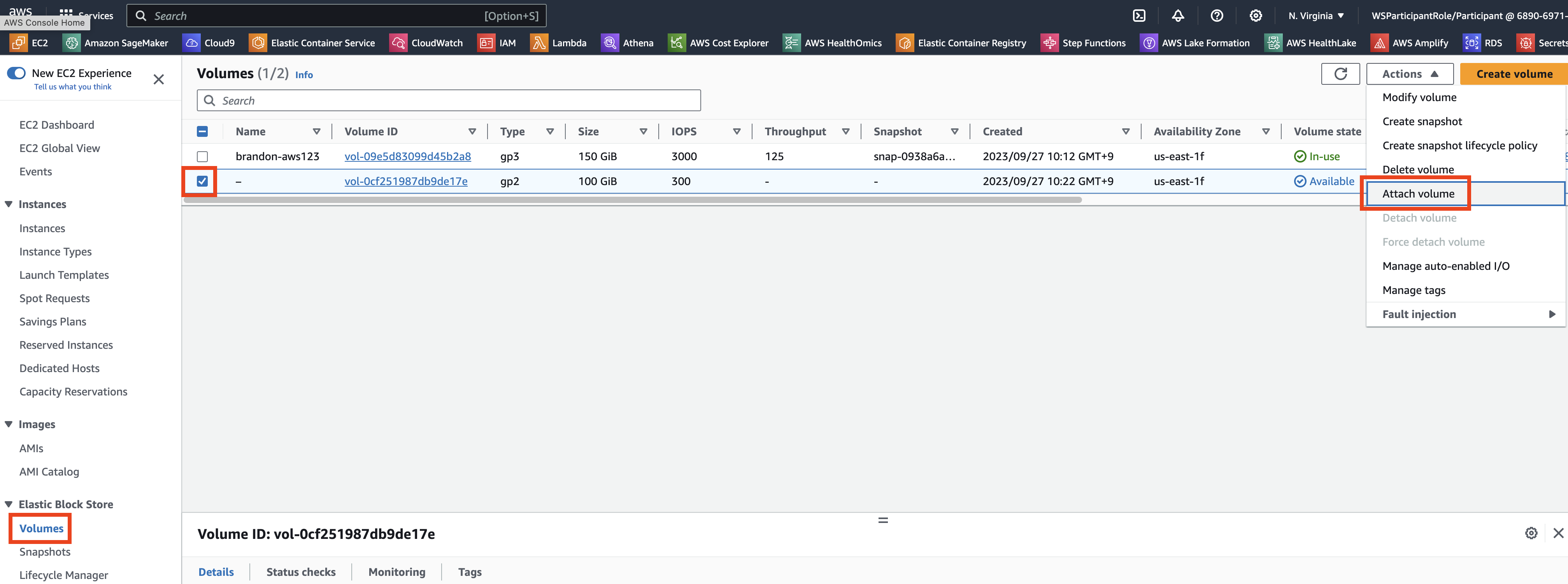This screenshot has height=584, width=1568.
Task: Open AWS HealthOmics shortcut icon
Action: 791,43
